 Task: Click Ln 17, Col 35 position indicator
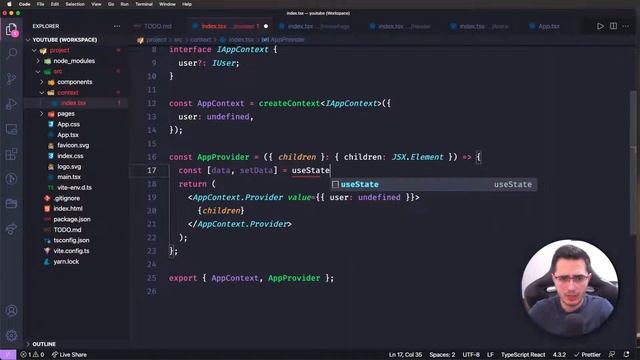click(405, 355)
